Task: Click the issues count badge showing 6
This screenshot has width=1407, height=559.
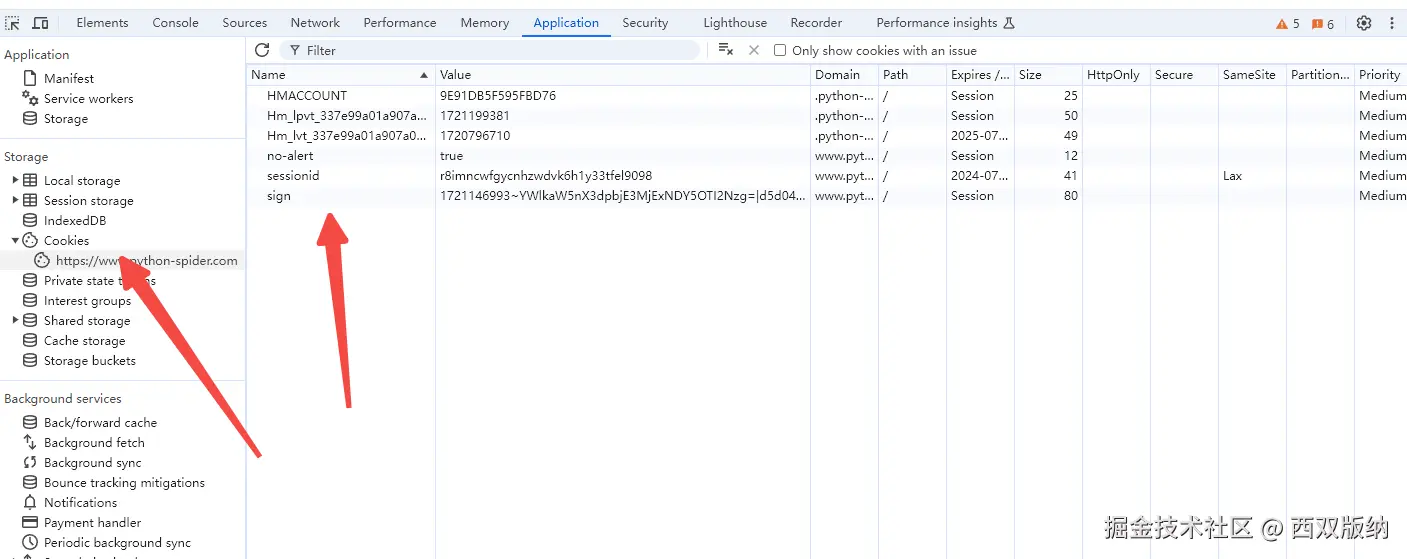Action: click(1323, 24)
